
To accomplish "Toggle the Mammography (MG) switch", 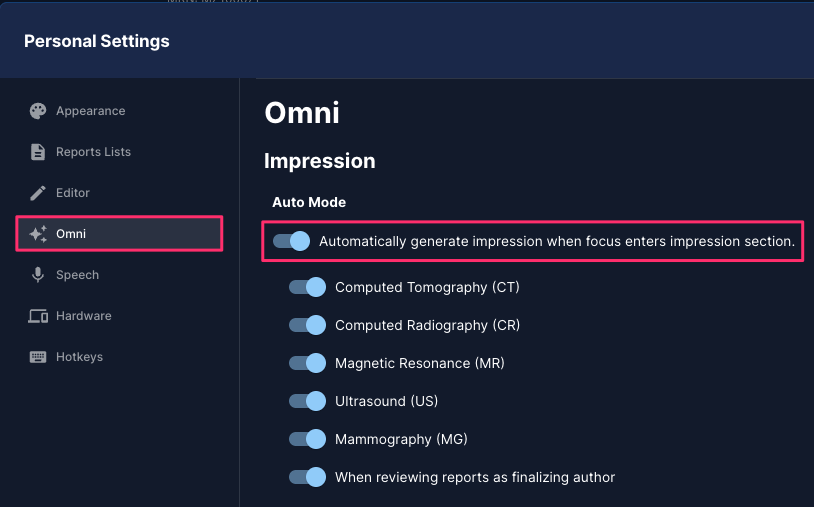I will coord(307,439).
